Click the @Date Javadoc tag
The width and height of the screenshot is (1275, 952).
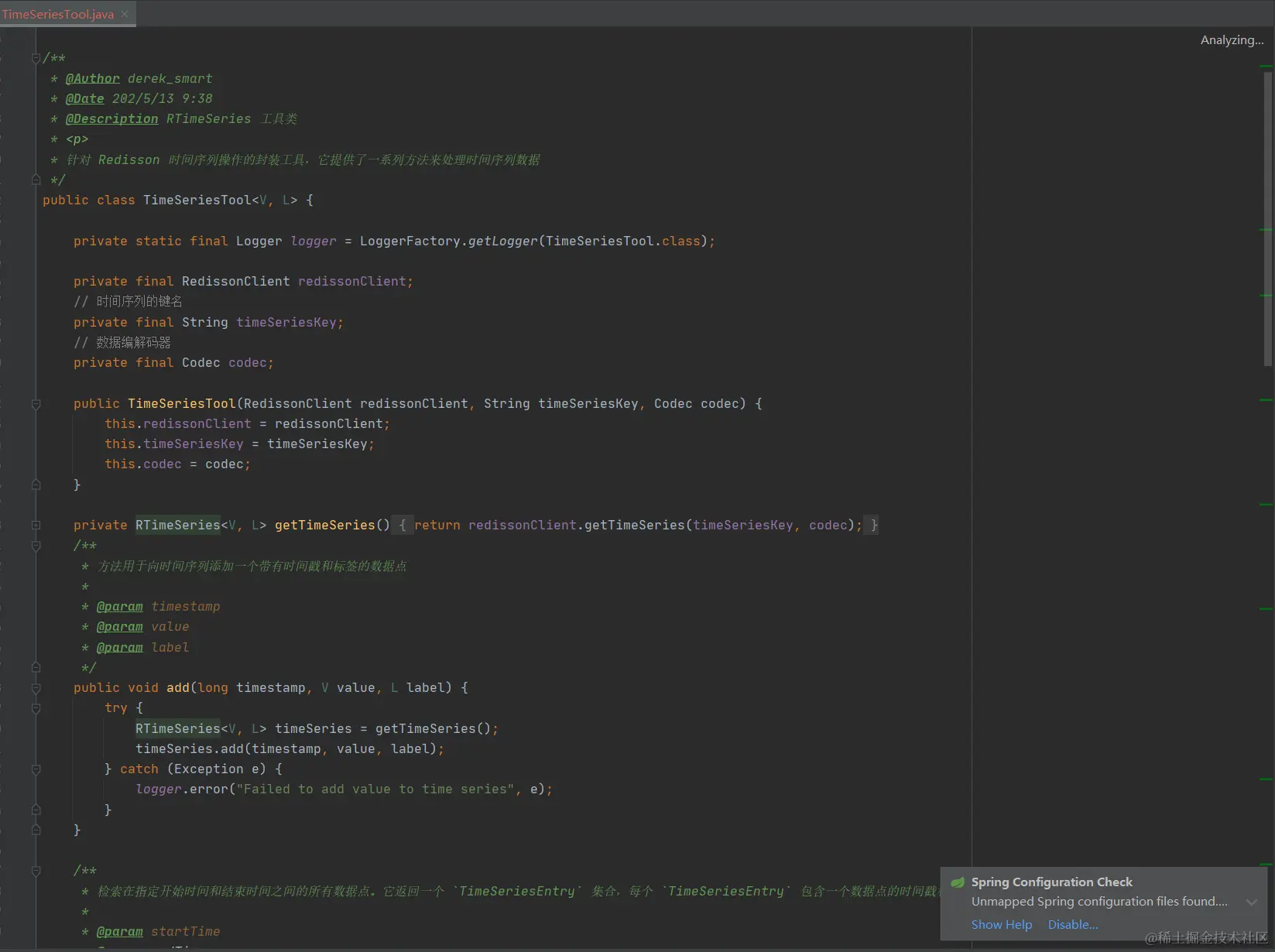tap(85, 99)
